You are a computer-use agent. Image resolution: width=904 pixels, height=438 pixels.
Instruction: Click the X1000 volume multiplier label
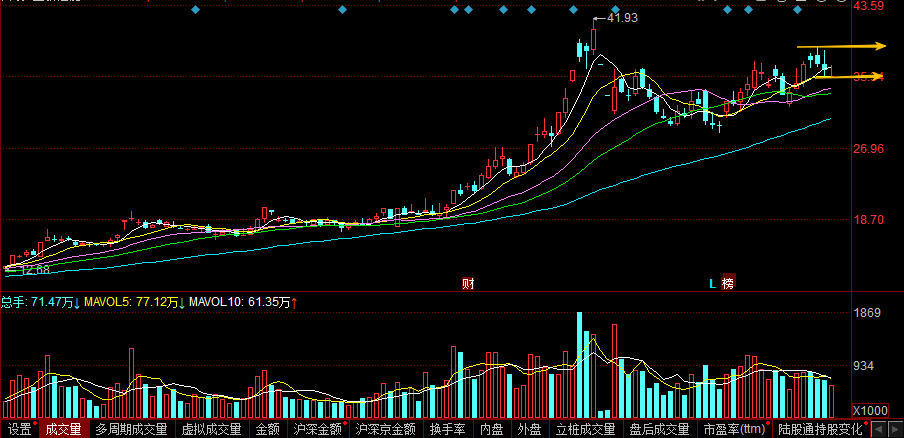(x=869, y=410)
